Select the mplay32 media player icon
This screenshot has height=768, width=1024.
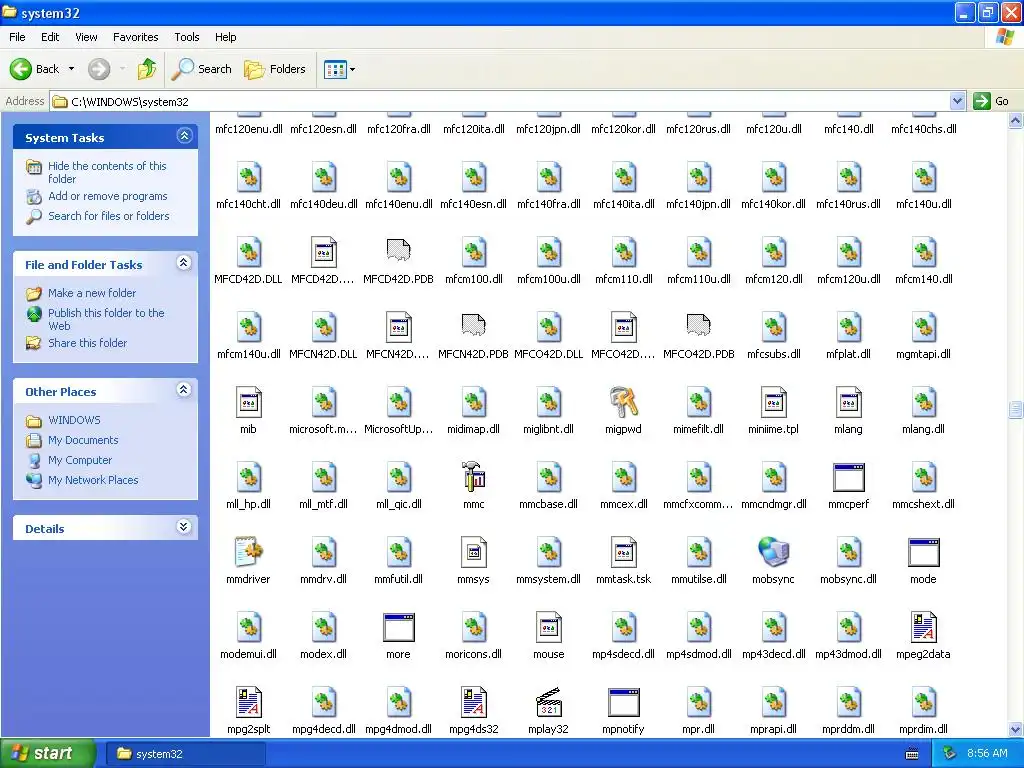click(549, 702)
